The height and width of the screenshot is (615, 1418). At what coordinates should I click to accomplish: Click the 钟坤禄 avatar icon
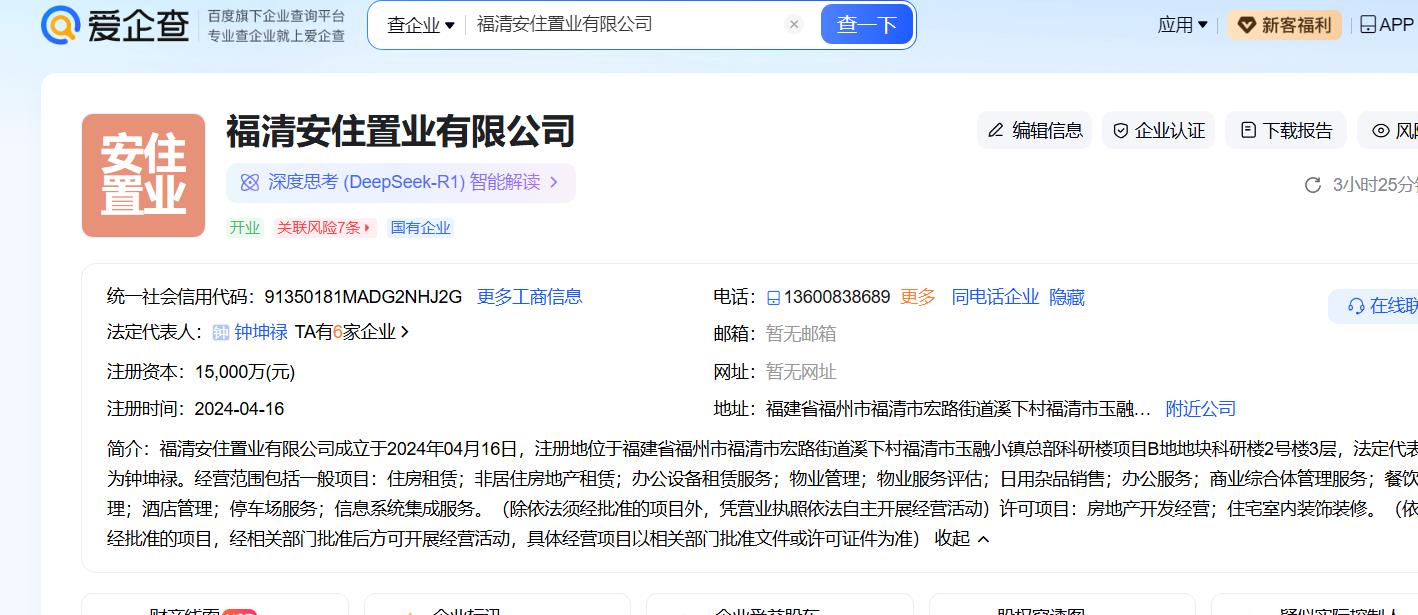coord(221,333)
